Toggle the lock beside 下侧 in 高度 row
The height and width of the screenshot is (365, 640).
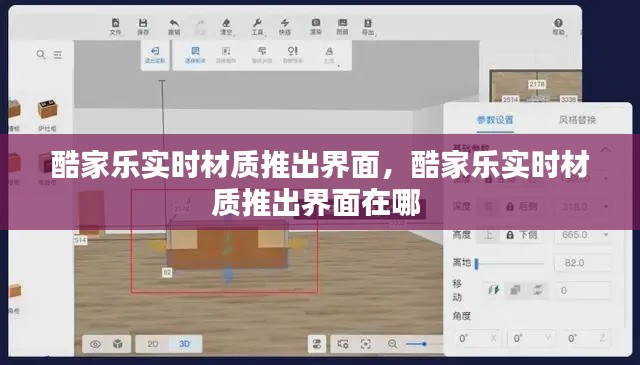[510, 235]
